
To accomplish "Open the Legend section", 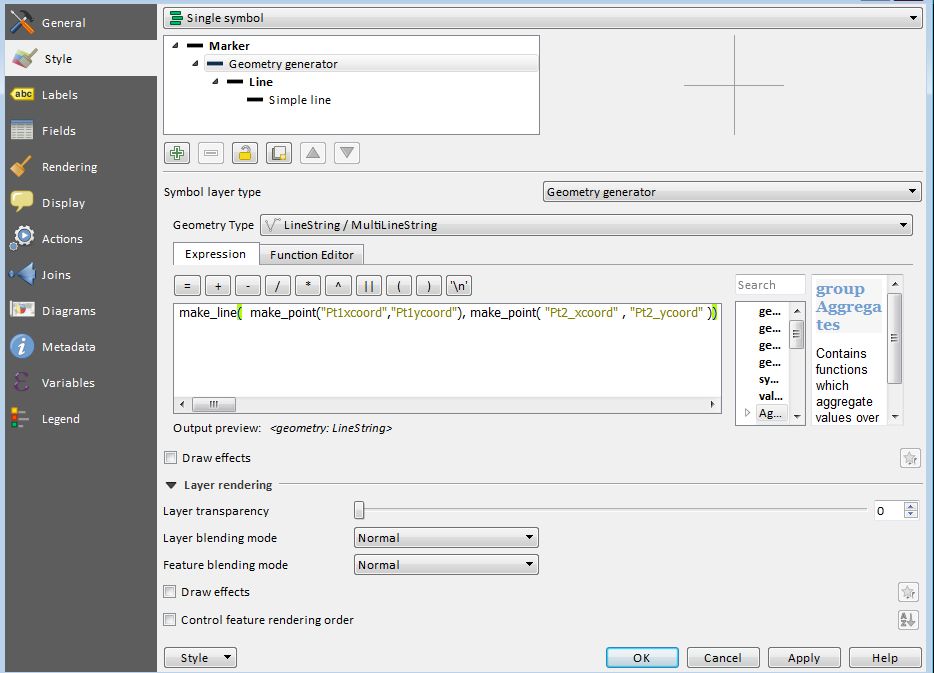I will pos(81,419).
